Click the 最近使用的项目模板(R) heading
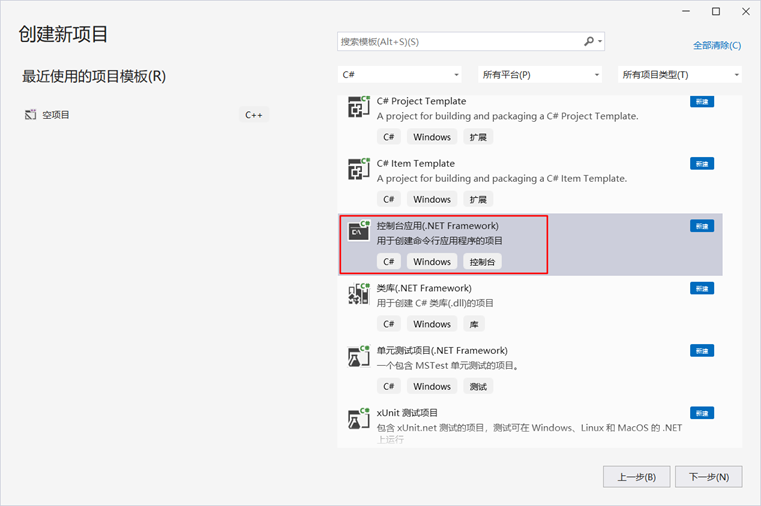Viewport: 761px width, 506px height. [x=94, y=76]
